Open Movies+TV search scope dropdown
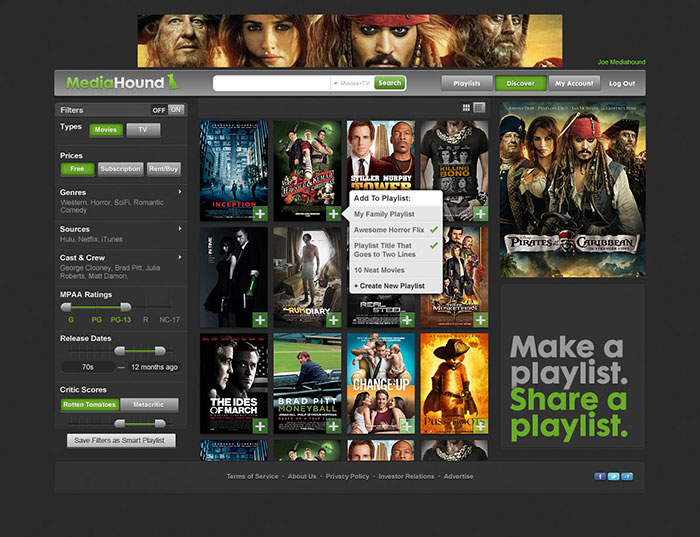Image resolution: width=700 pixels, height=537 pixels. tap(351, 83)
